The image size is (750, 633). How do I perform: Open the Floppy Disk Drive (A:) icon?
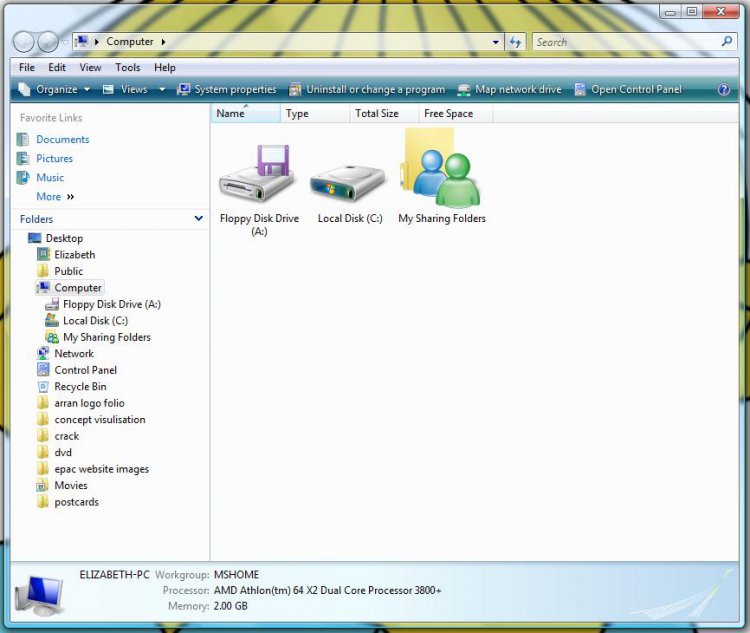258,175
